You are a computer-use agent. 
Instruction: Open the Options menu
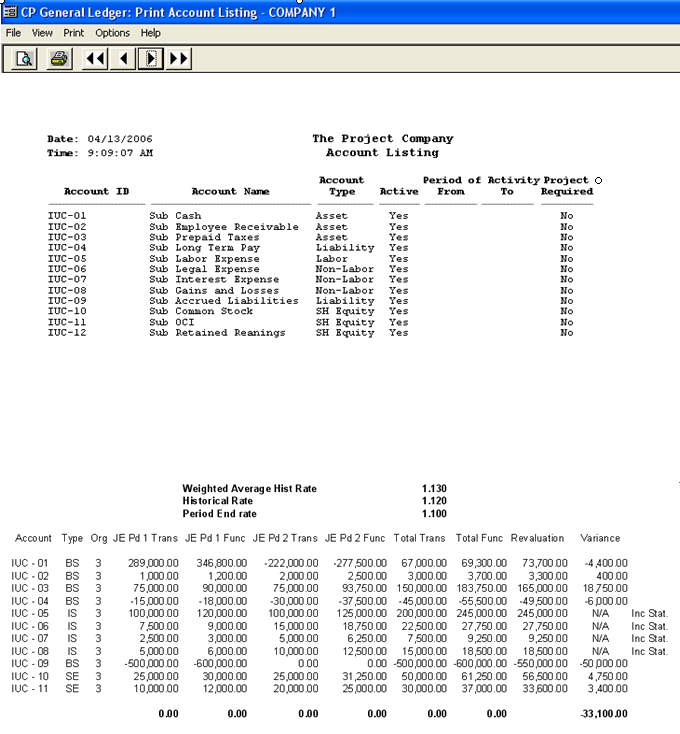(x=112, y=33)
